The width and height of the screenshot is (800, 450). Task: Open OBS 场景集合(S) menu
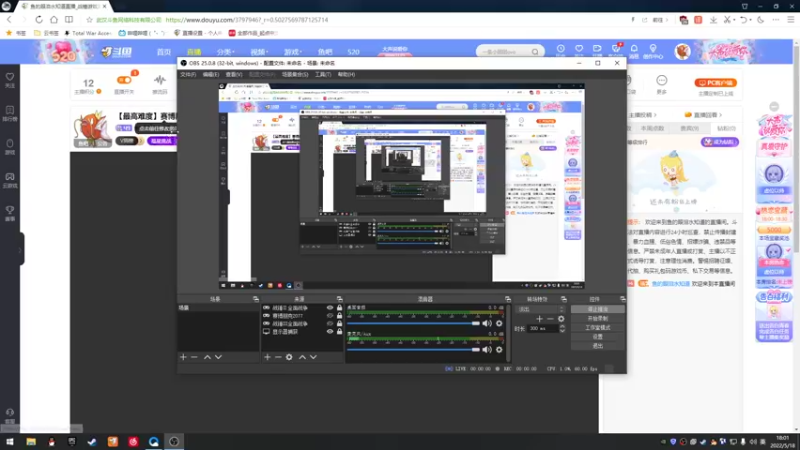coord(295,74)
